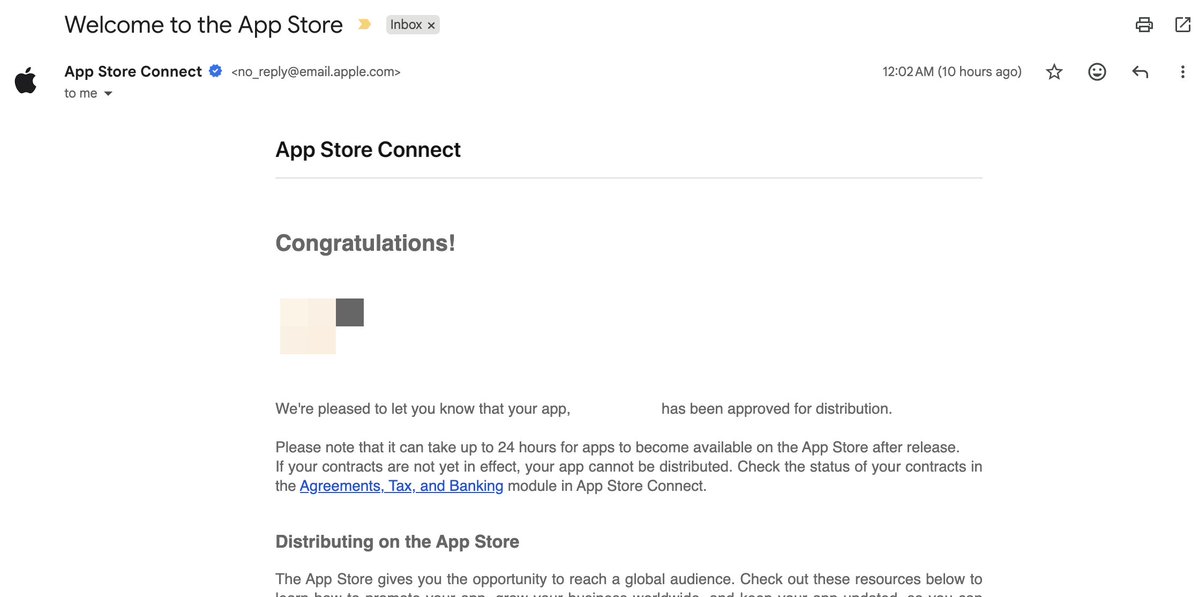
Task: Click sender name App Store Connect
Action: pyautogui.click(x=133, y=71)
